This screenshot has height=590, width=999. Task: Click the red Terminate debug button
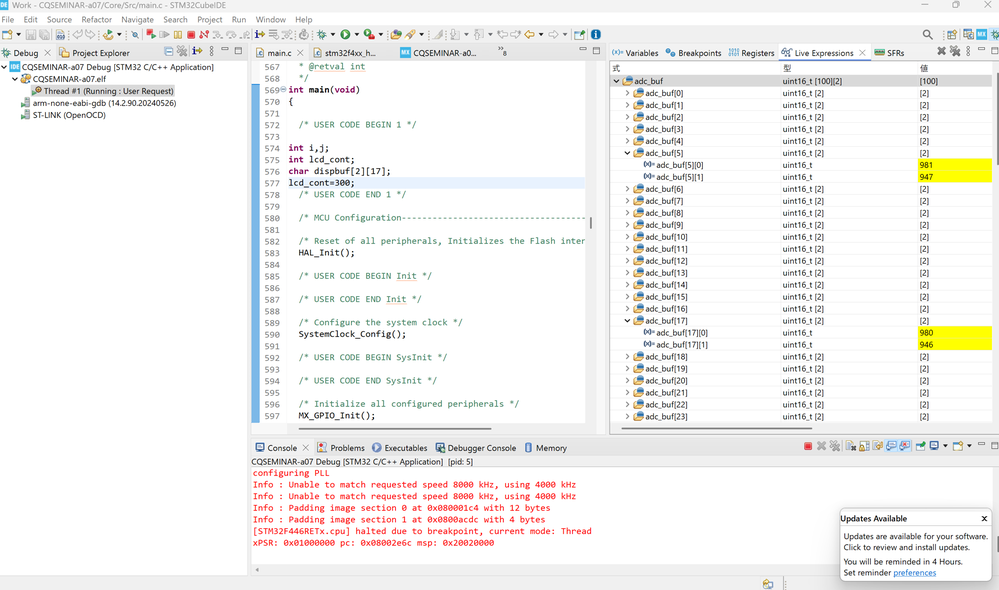[190, 35]
